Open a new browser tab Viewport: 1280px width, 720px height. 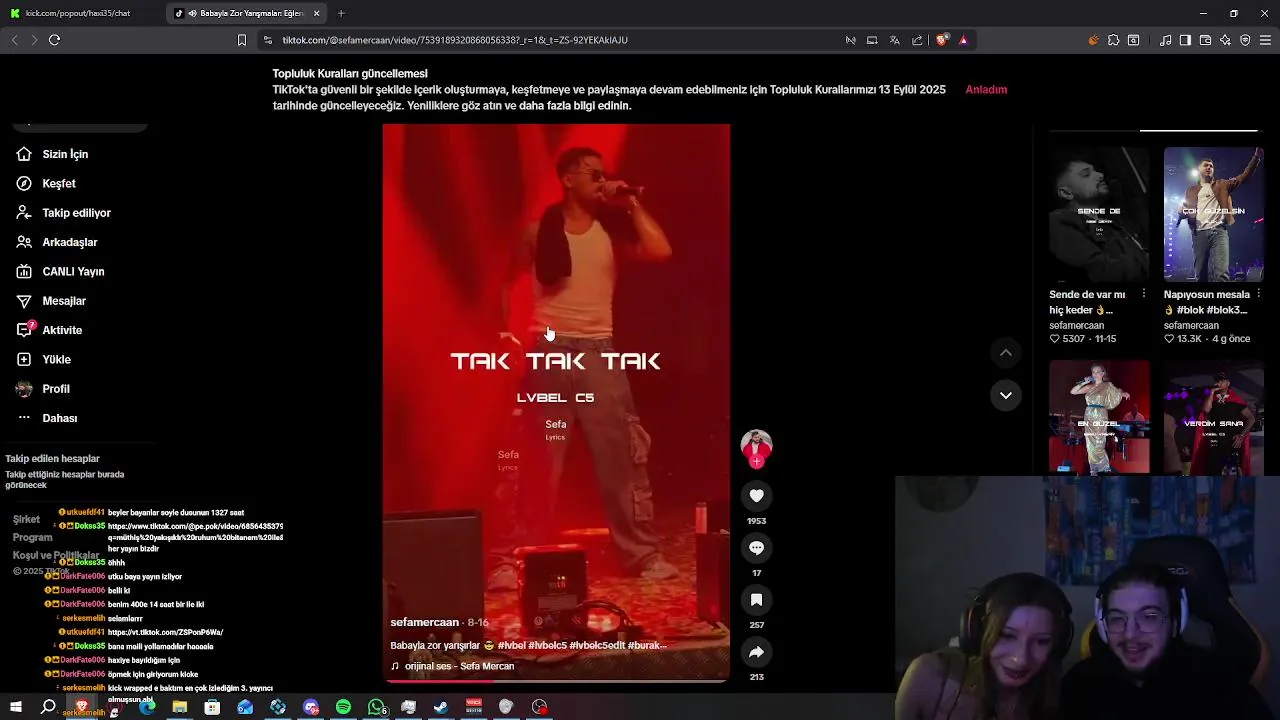tap(341, 13)
